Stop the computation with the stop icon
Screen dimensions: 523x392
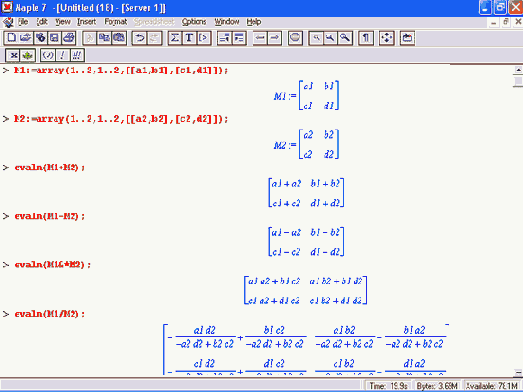coord(295,38)
